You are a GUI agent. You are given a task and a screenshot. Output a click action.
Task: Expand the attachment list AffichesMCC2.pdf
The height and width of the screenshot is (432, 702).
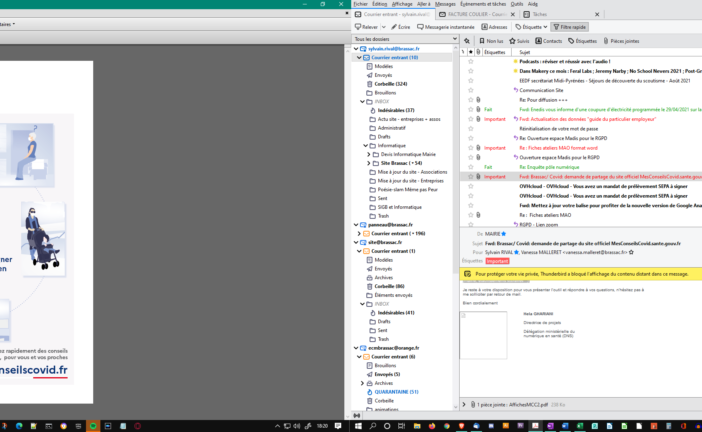pos(465,404)
